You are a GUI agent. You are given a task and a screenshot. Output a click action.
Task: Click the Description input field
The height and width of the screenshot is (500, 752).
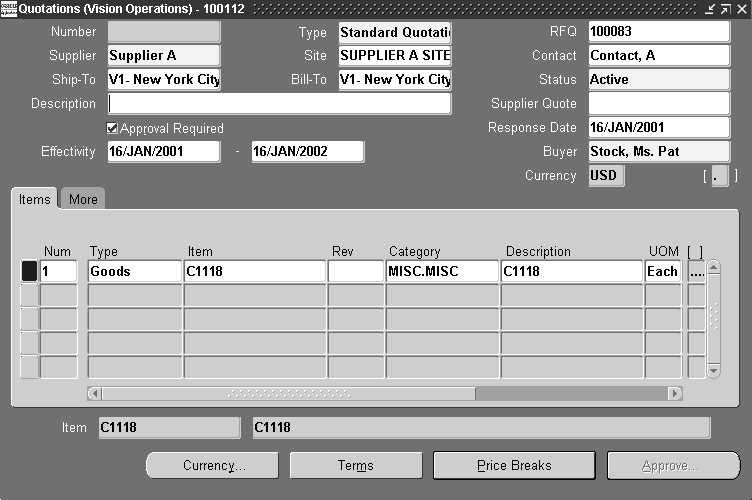coord(279,104)
